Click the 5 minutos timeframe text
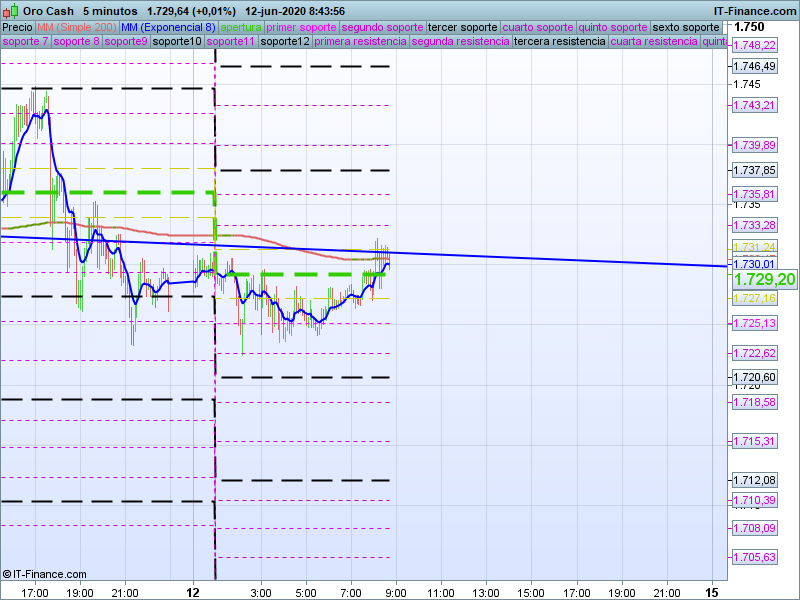The width and height of the screenshot is (800, 600). click(x=110, y=10)
